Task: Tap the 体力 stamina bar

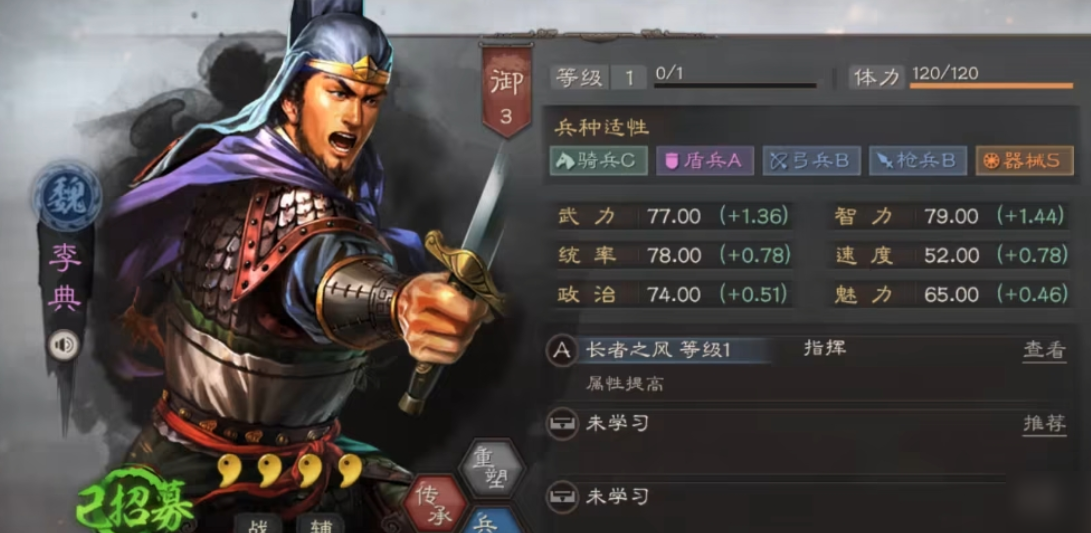Action: click(991, 86)
